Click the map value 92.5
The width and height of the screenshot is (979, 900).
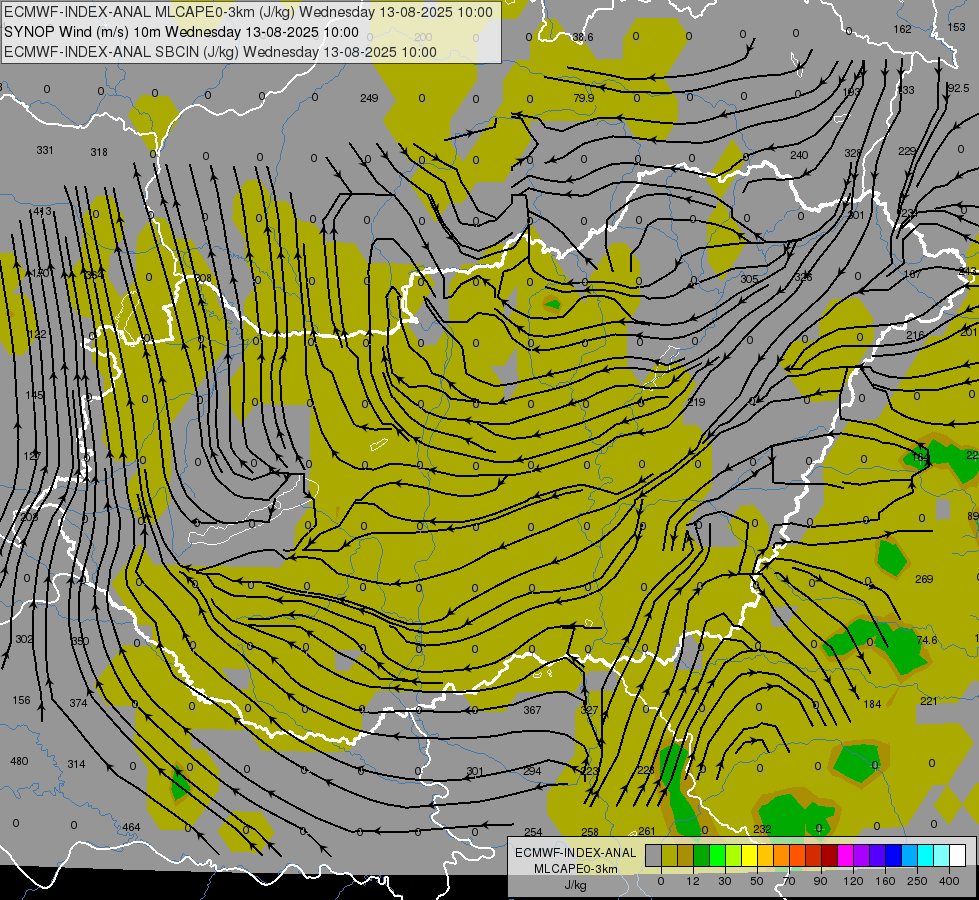958,89
